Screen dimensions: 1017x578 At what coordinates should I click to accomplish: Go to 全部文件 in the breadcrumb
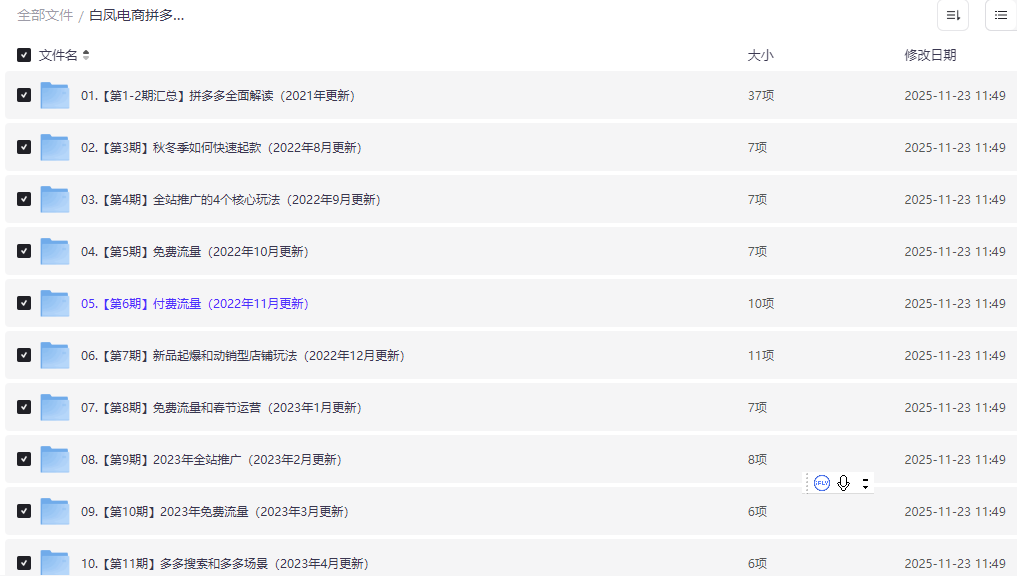click(x=45, y=16)
